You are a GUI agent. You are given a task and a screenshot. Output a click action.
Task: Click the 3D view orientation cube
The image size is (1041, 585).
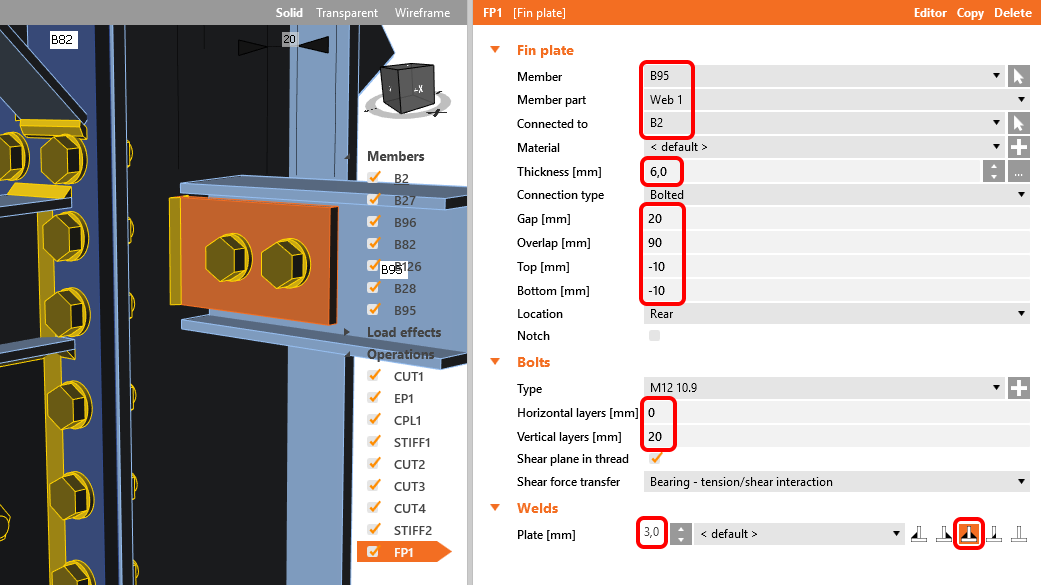point(409,88)
